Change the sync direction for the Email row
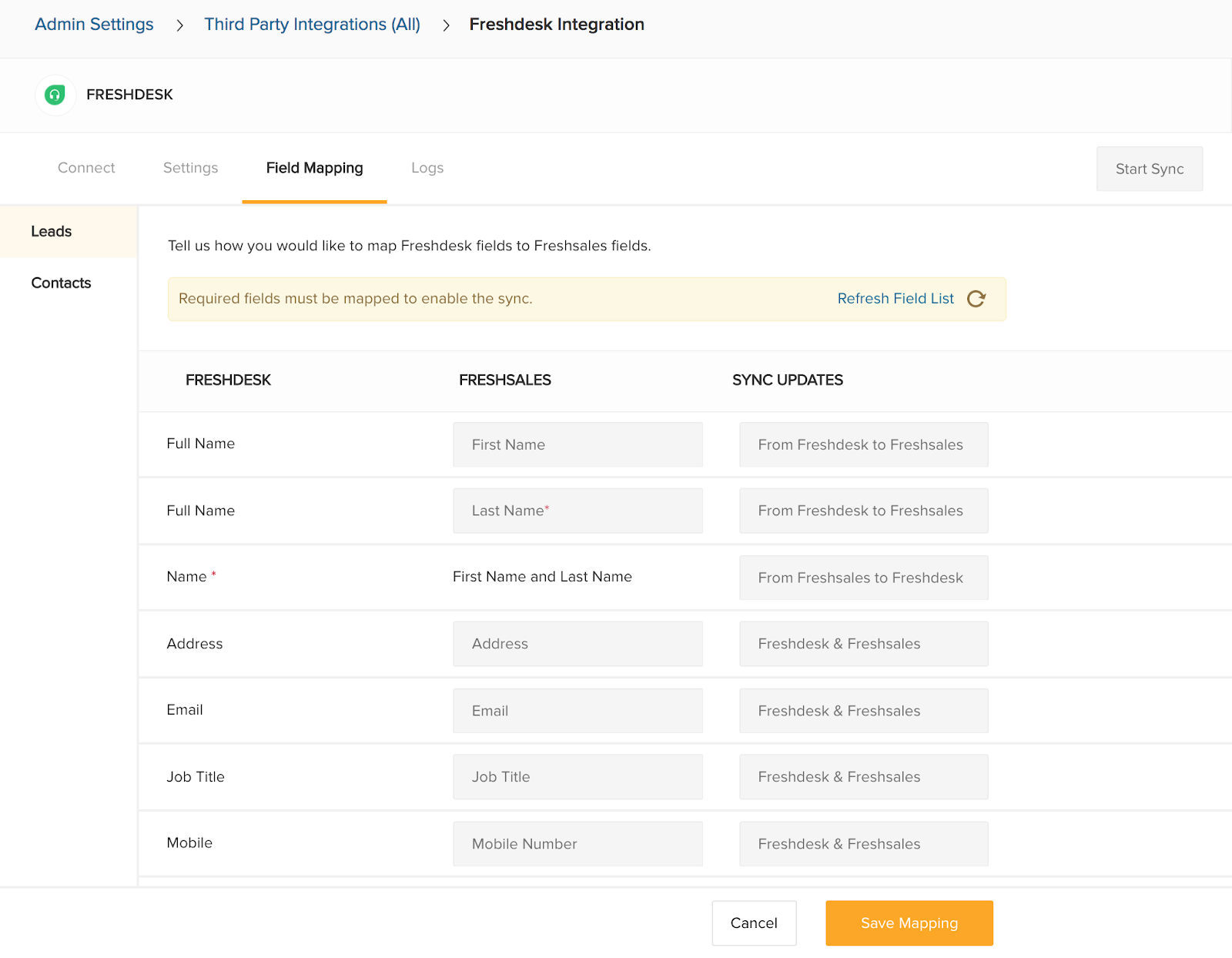Screen dimensions: 1232x958 pyautogui.click(x=863, y=711)
